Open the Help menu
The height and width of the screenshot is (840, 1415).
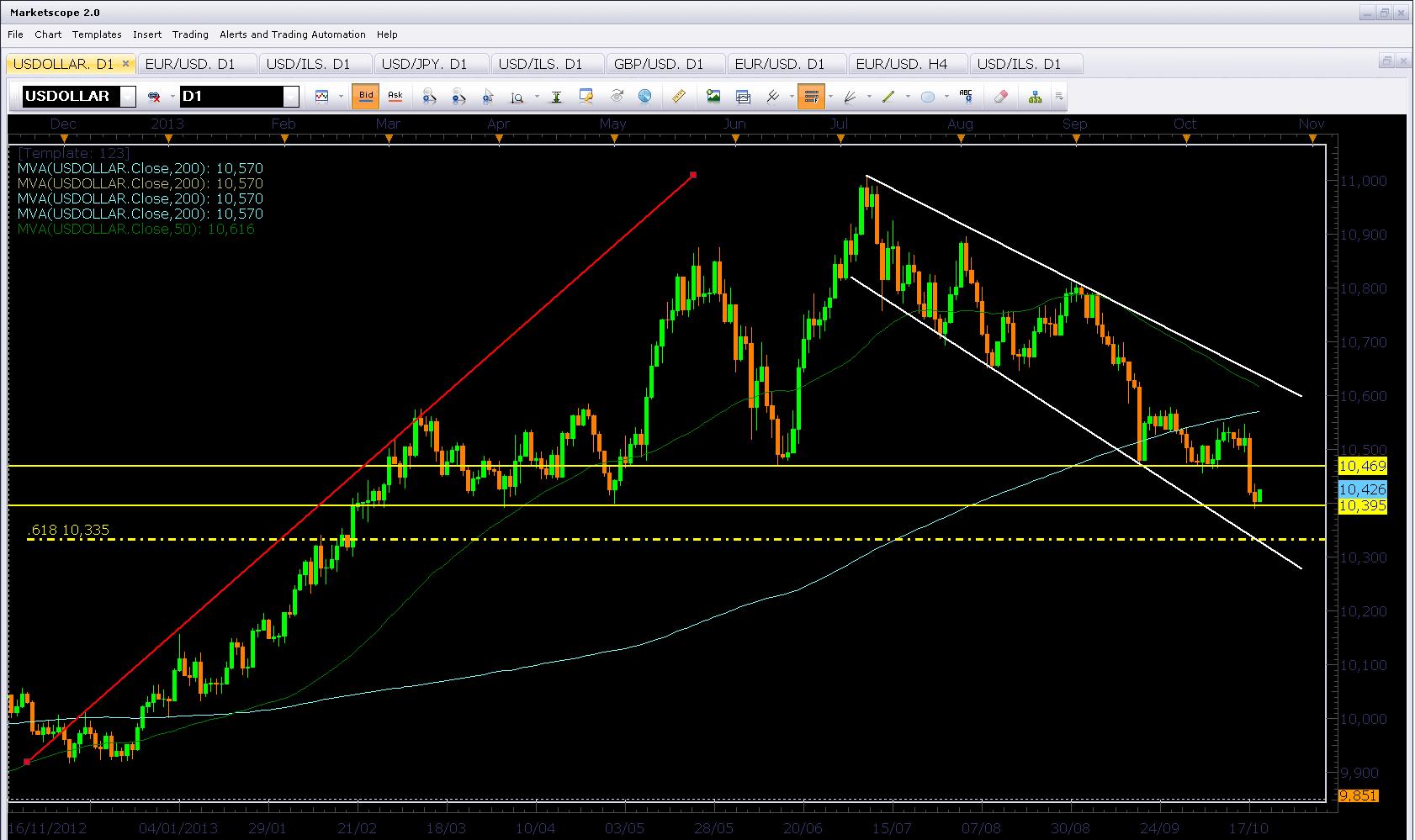tap(387, 34)
